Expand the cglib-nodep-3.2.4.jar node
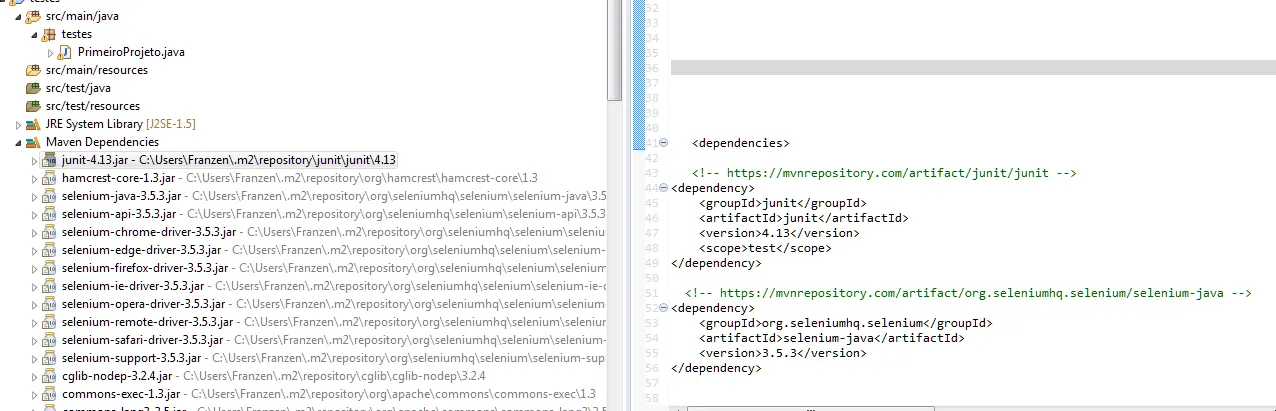 [x=34, y=376]
